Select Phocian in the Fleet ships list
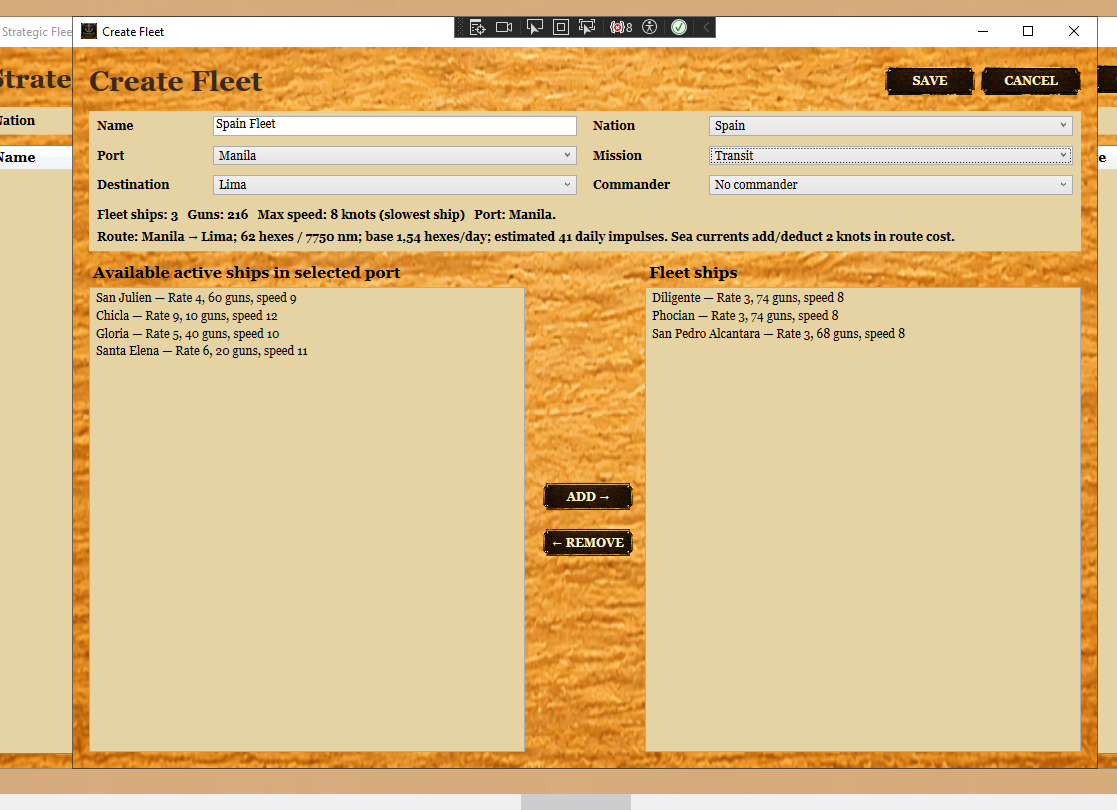The height and width of the screenshot is (810, 1117). tap(863, 316)
